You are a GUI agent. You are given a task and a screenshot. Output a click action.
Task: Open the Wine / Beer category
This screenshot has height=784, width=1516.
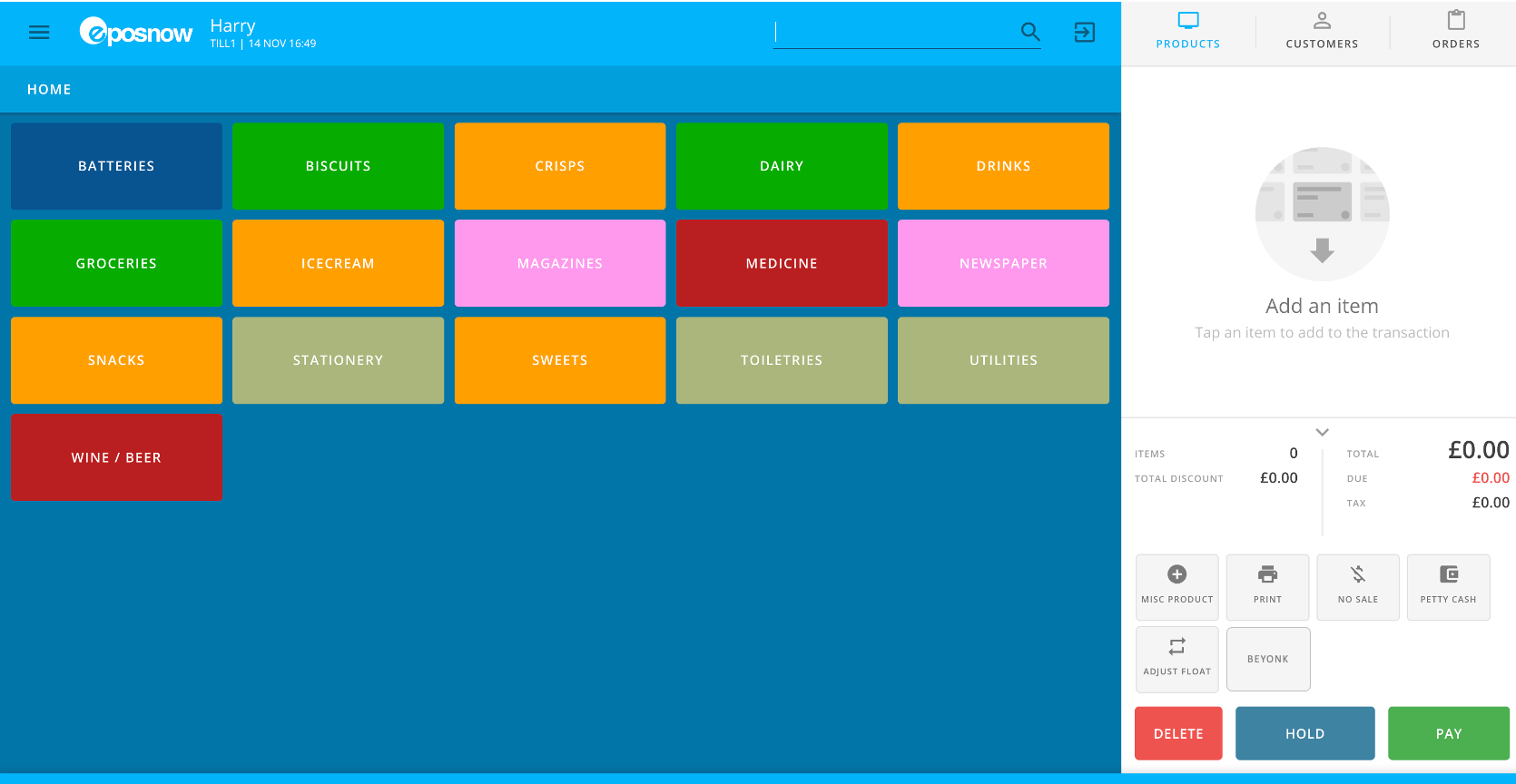(x=116, y=457)
